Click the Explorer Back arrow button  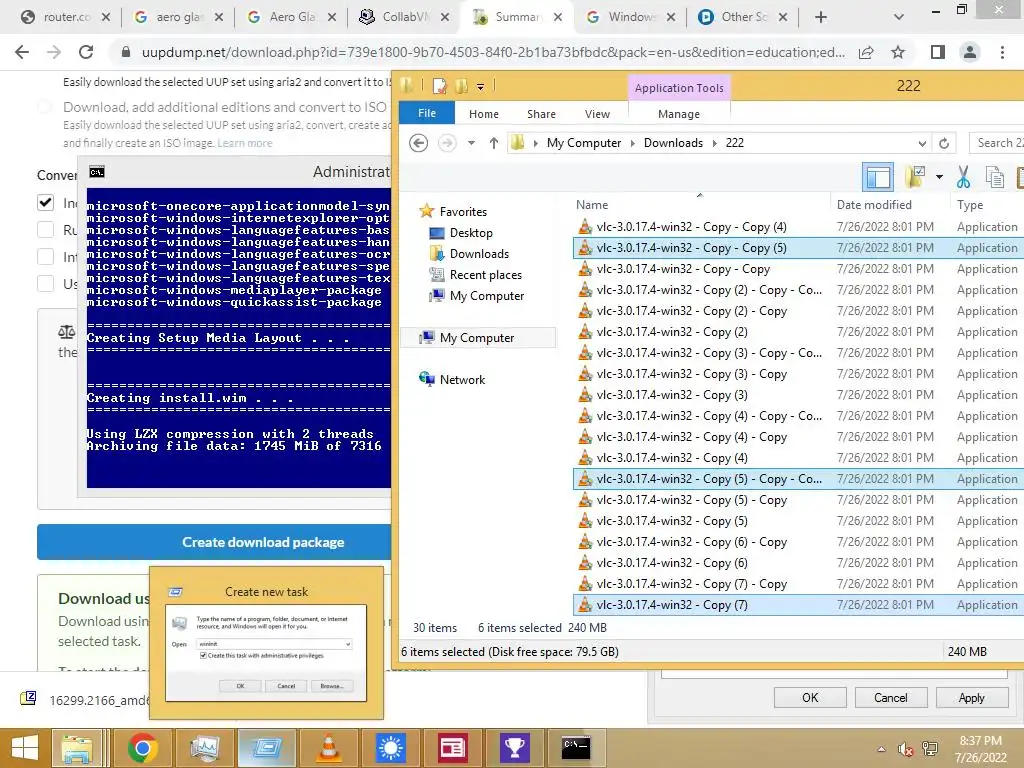pos(418,142)
